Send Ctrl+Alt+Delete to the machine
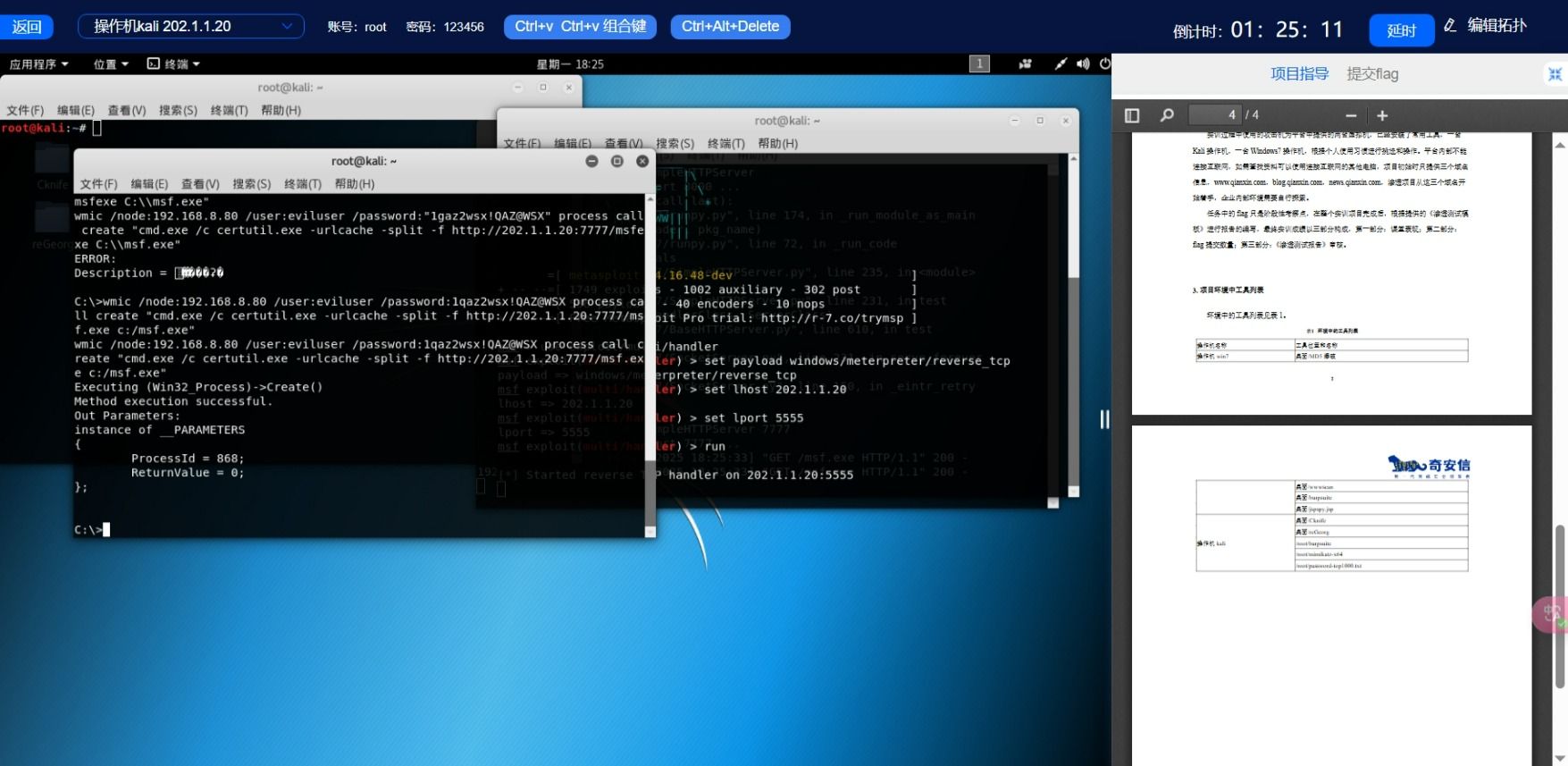1568x766 pixels. [x=730, y=27]
